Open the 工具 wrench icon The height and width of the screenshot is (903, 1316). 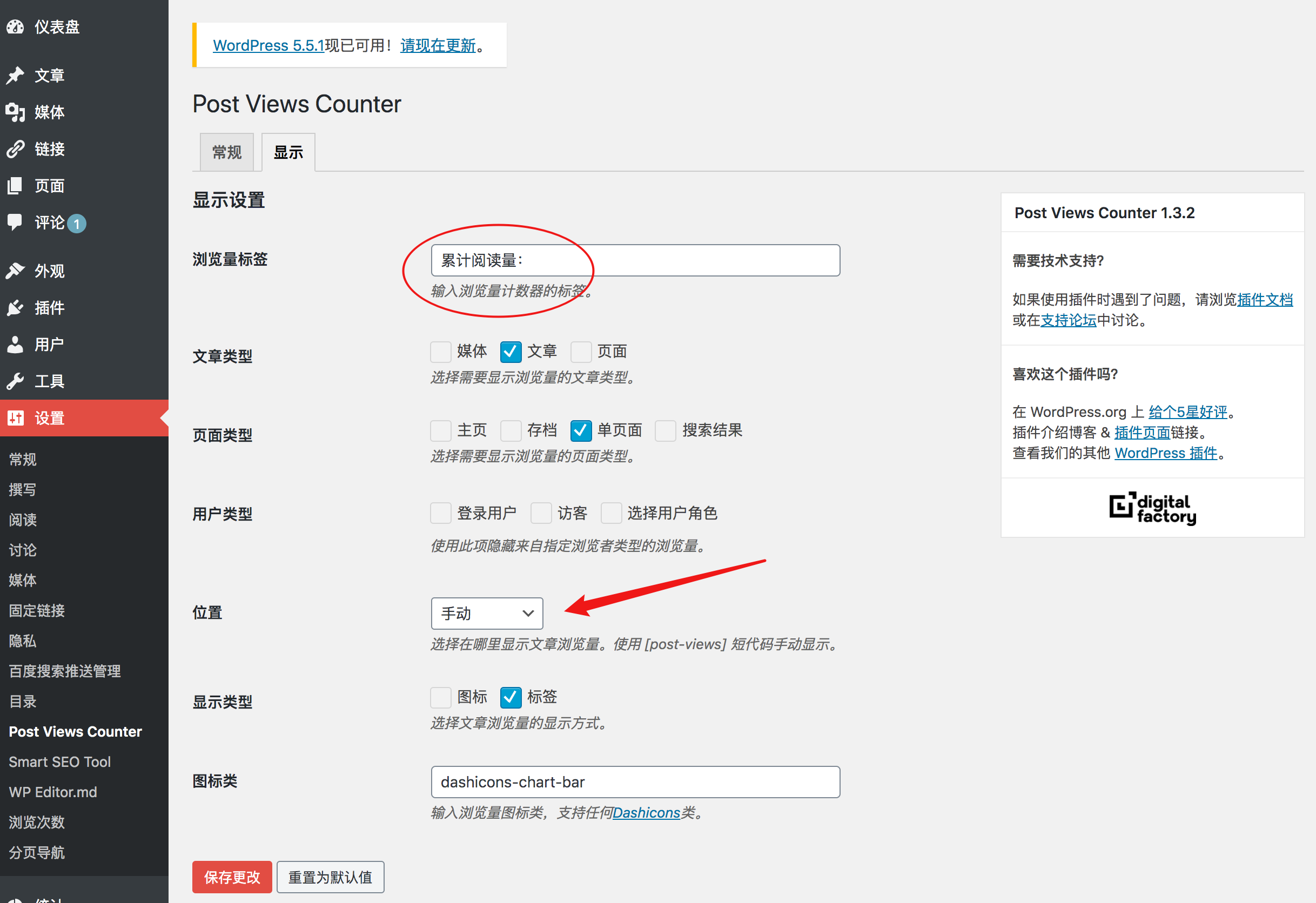(15, 381)
